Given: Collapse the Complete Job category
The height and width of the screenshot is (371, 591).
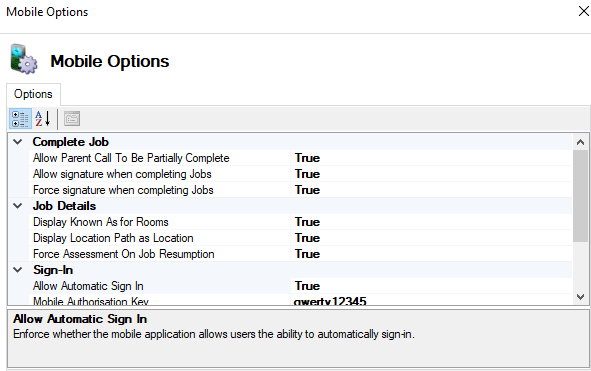Looking at the screenshot, I should (18, 142).
